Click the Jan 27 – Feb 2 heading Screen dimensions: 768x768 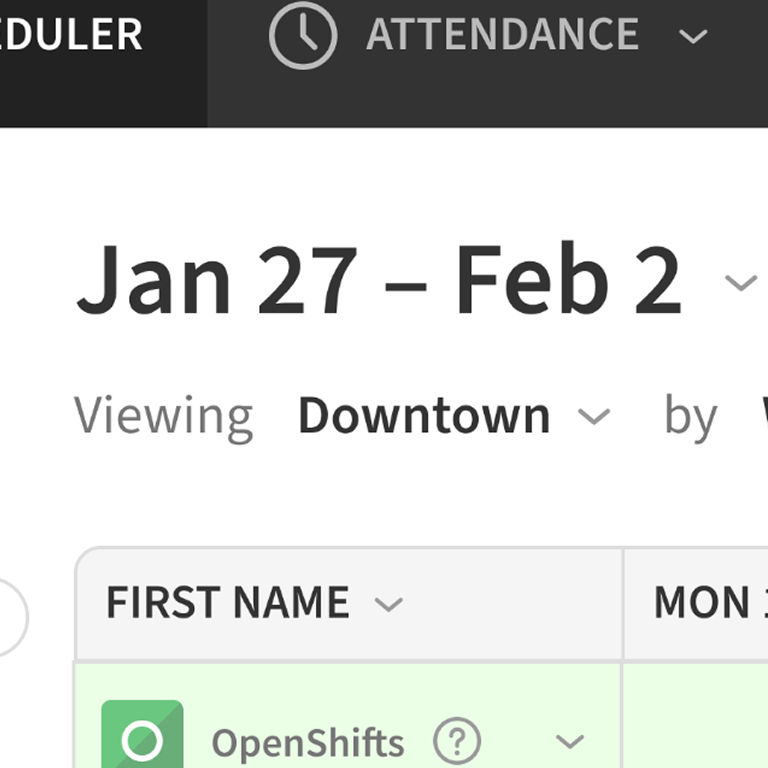coord(379,281)
